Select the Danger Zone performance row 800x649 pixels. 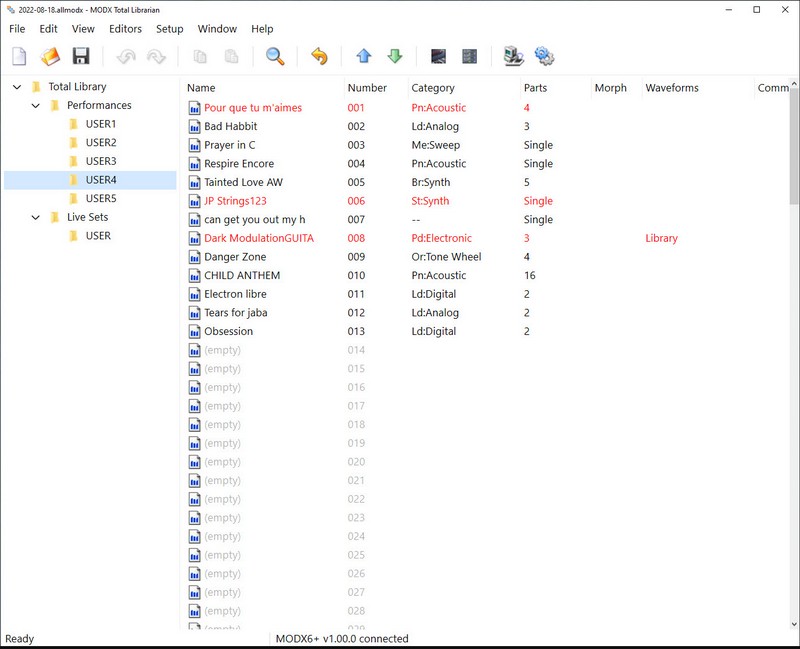coord(237,257)
